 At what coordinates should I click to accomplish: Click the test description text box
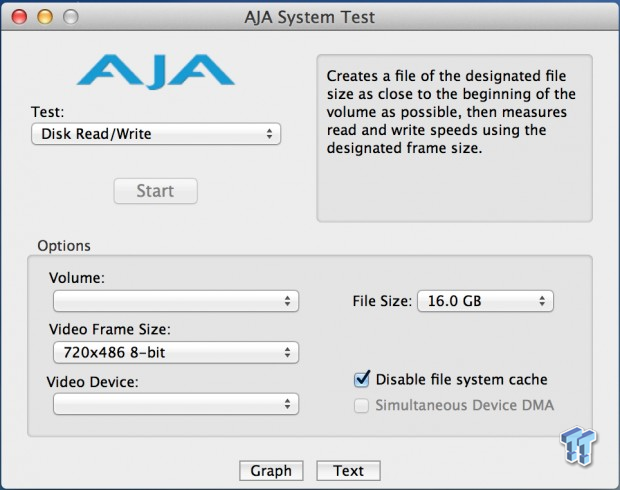pos(454,138)
